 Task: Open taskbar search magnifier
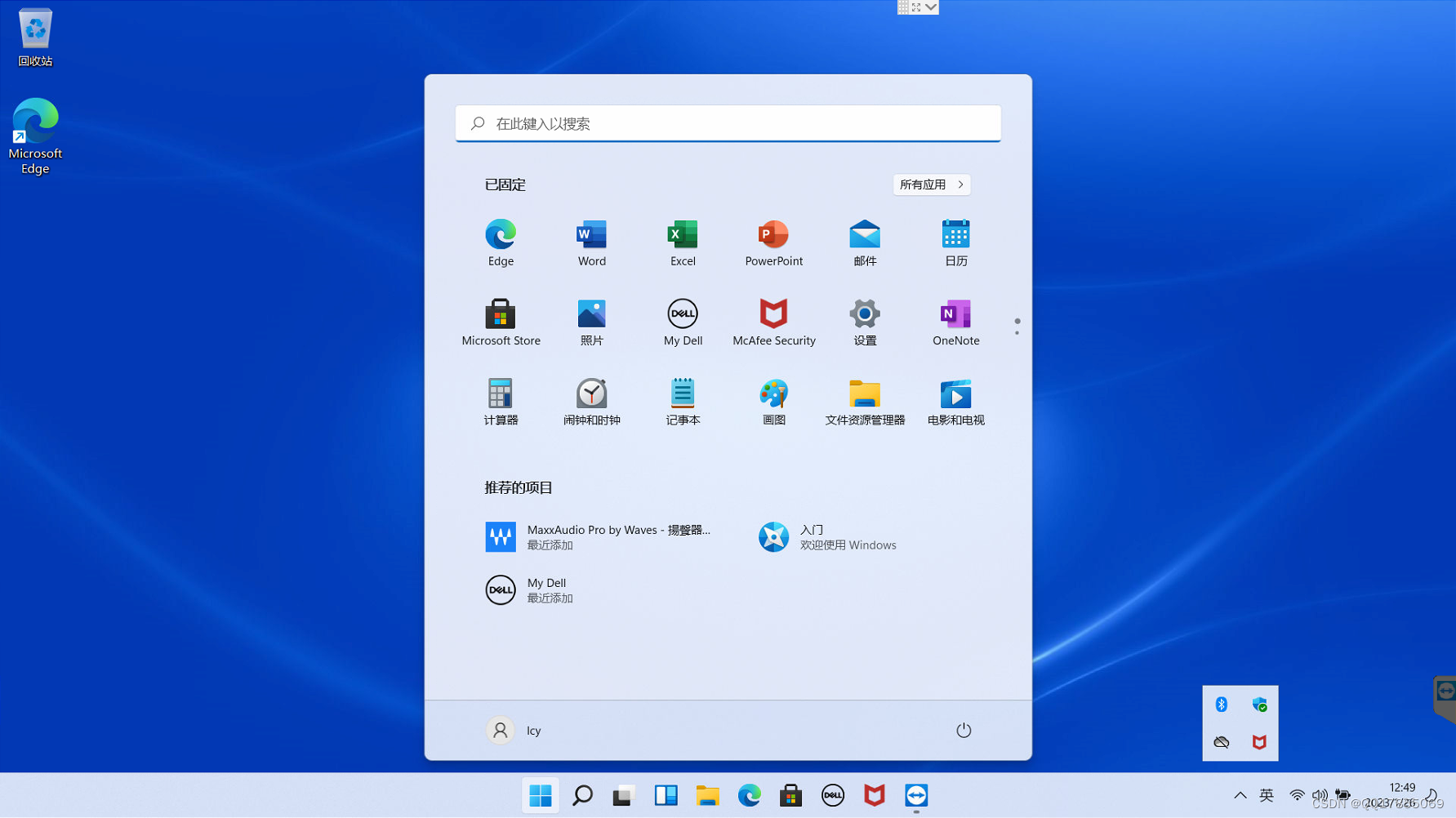pos(582,795)
